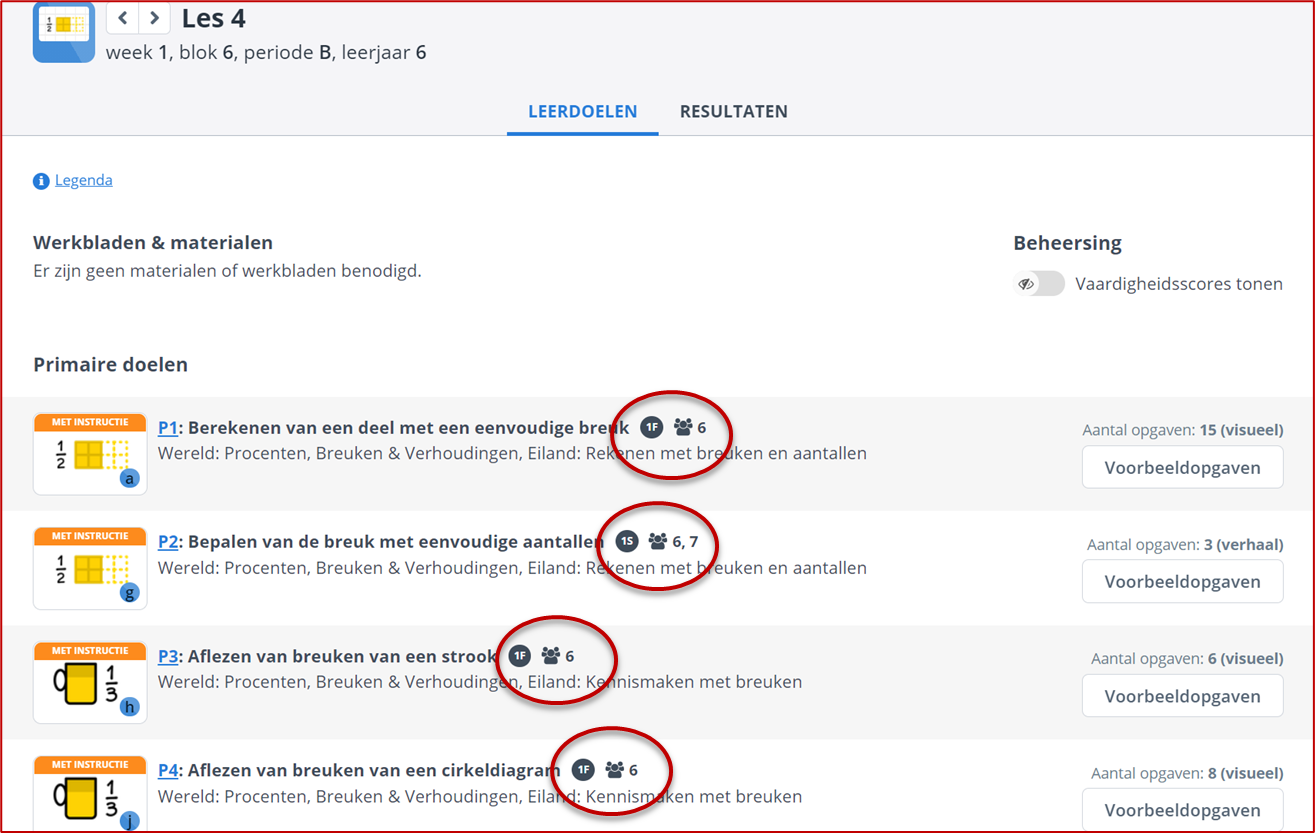1315x833 pixels.
Task: Open the P1 learning goal link
Action: click(x=168, y=428)
